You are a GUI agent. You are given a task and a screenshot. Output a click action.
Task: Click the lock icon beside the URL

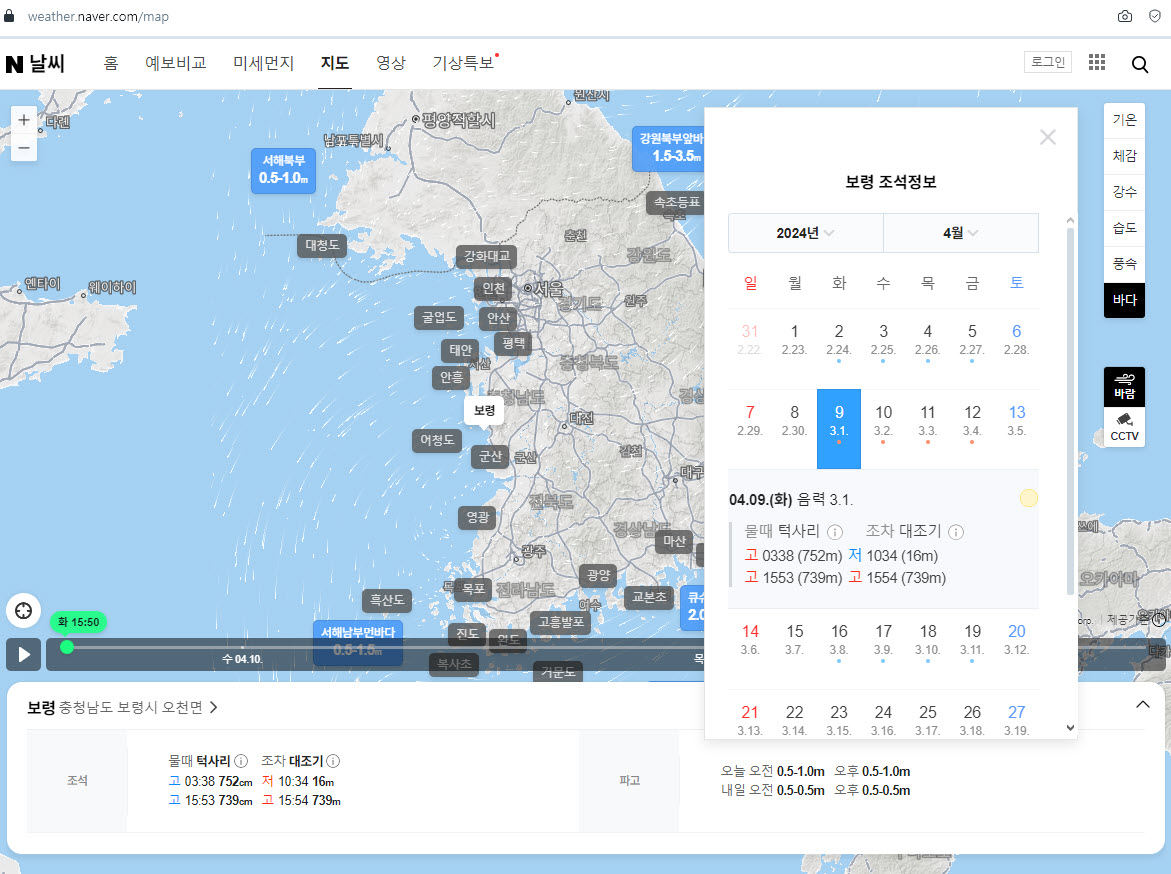(9, 16)
